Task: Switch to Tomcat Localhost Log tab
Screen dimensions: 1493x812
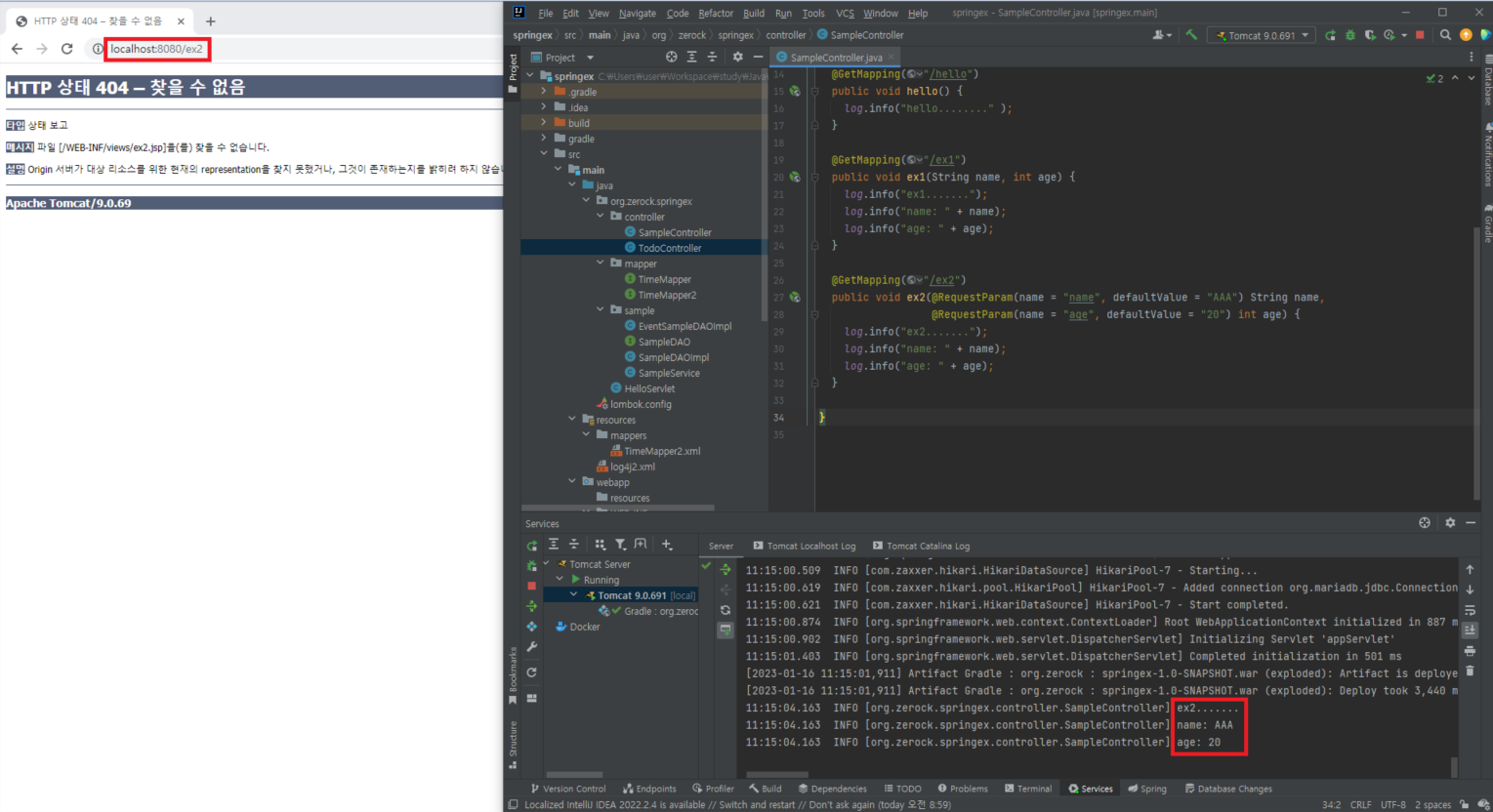Action: coord(805,546)
